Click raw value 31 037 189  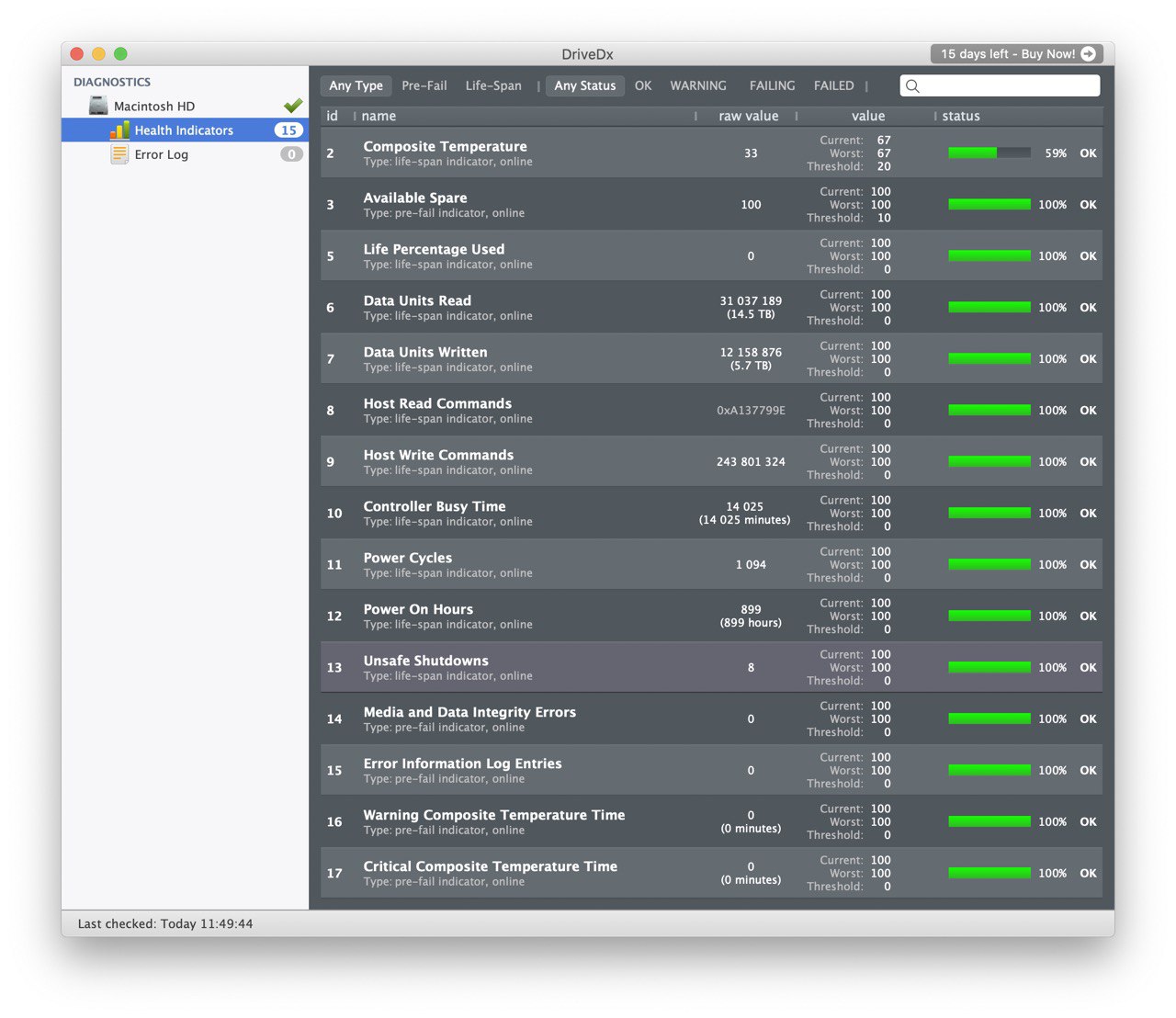(751, 301)
